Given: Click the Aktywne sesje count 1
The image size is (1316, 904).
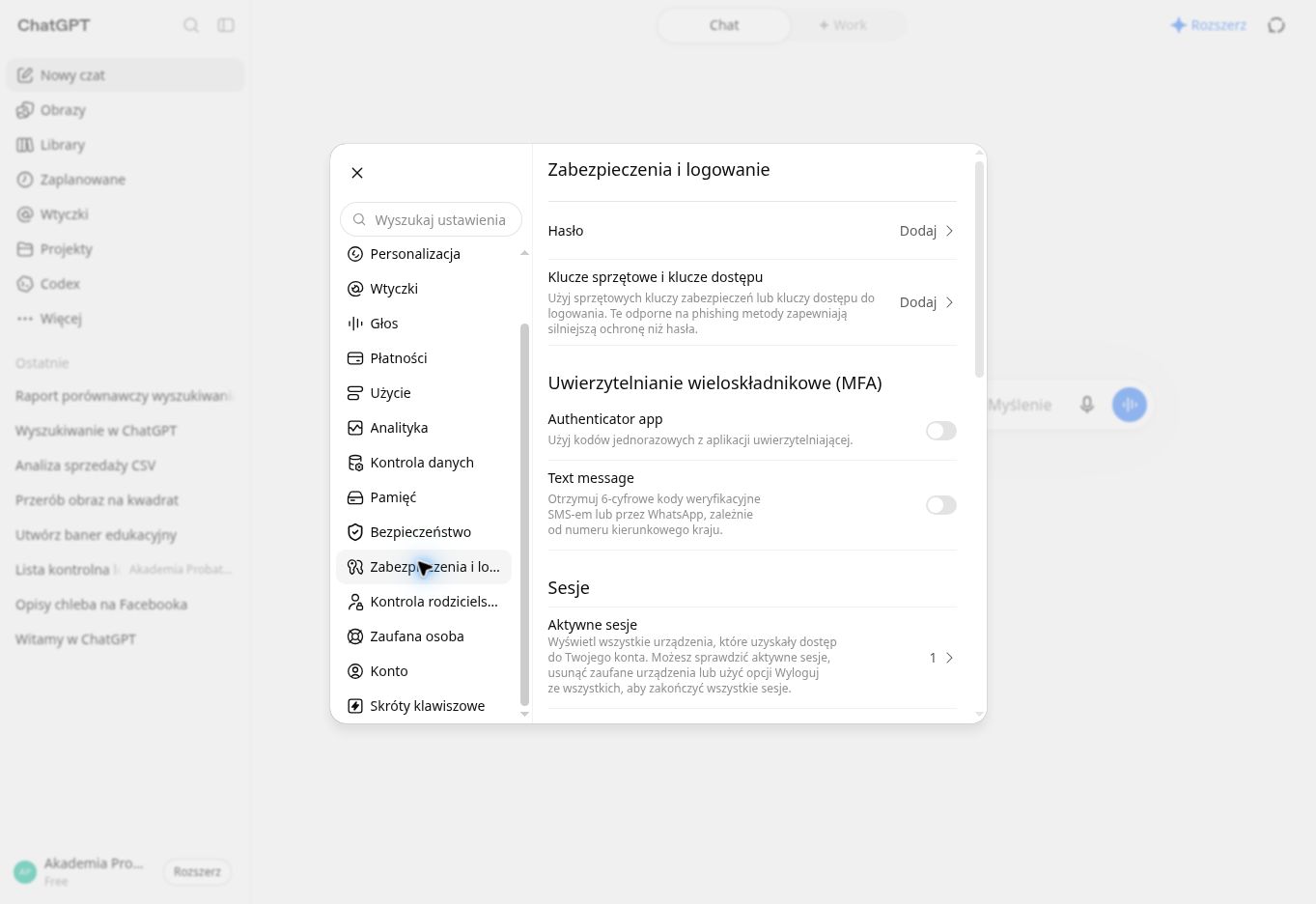Looking at the screenshot, I should pos(933,658).
